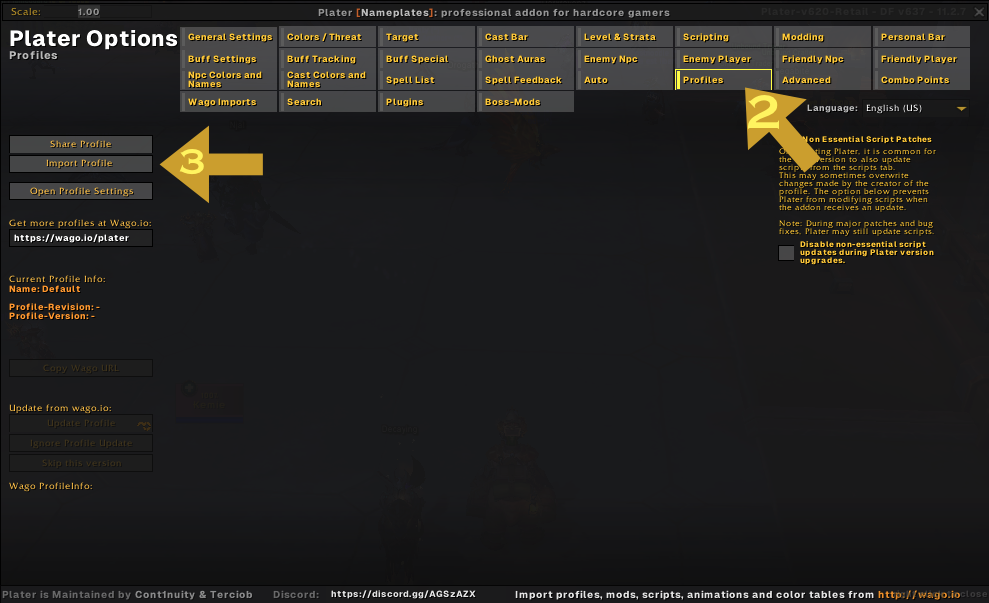
Task: Select the Personal Bar tab
Action: (922, 37)
